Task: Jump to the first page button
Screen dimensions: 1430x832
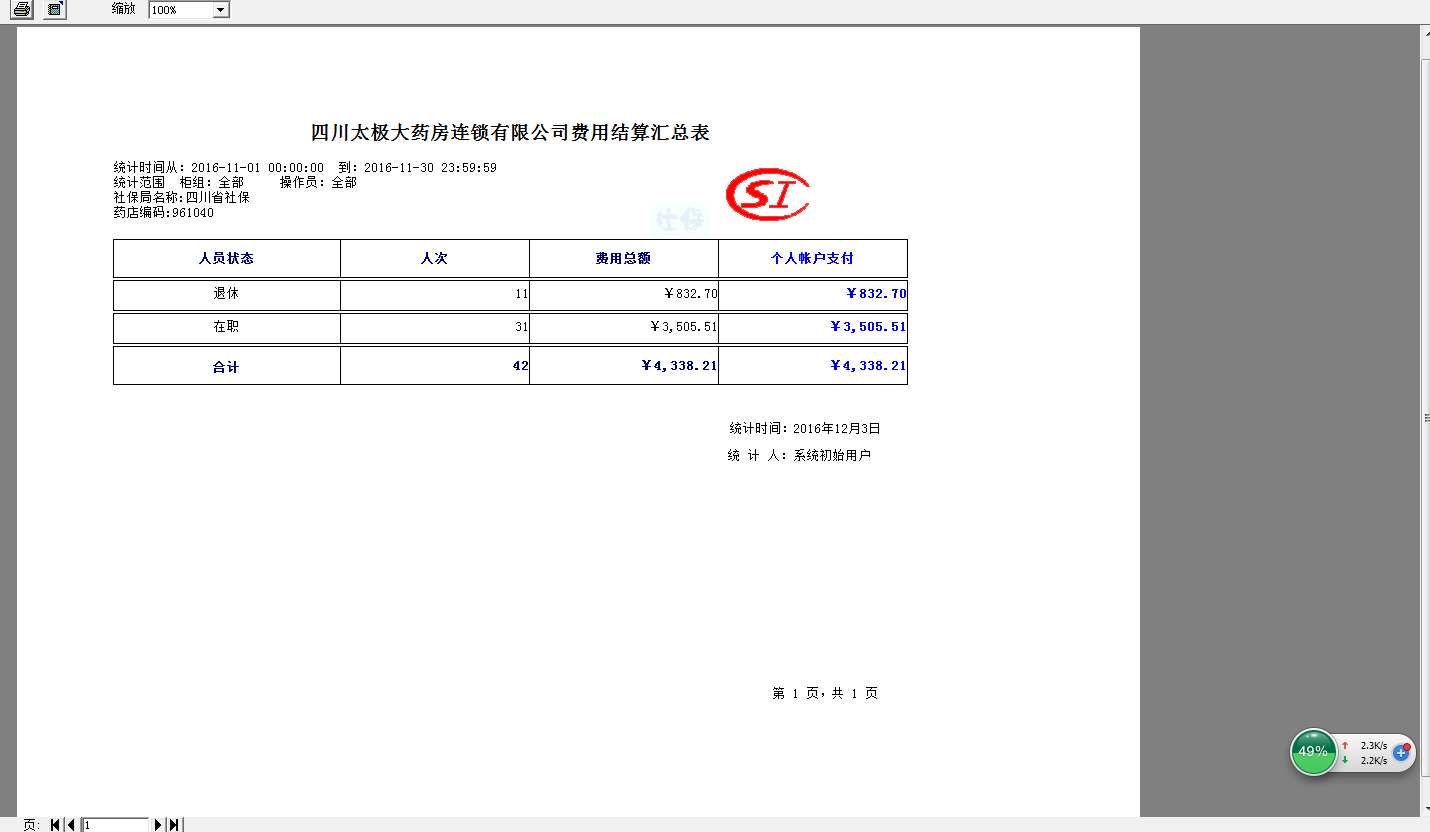Action: [56, 824]
